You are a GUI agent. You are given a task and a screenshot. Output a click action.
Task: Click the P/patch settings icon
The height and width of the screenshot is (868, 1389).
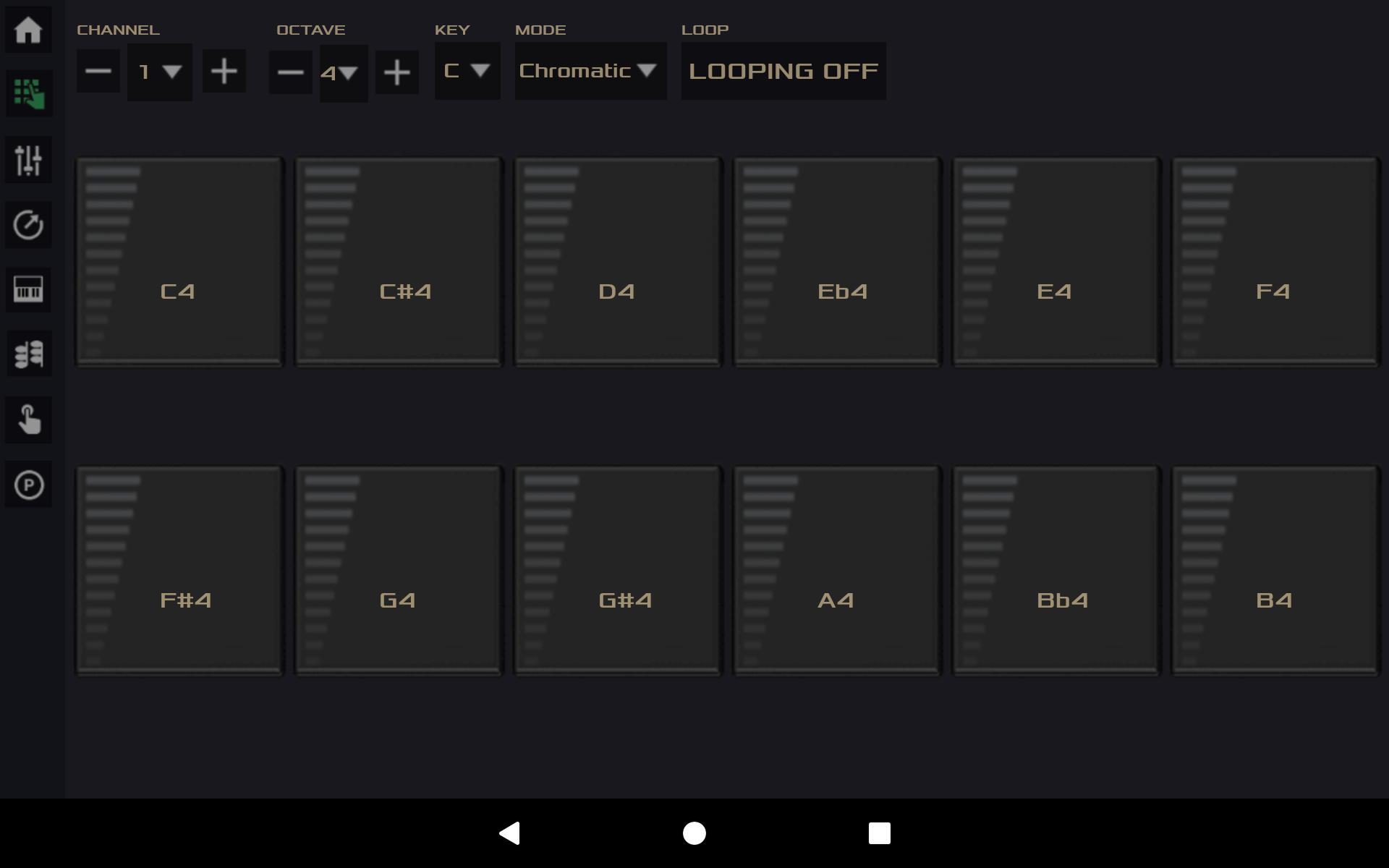[29, 484]
